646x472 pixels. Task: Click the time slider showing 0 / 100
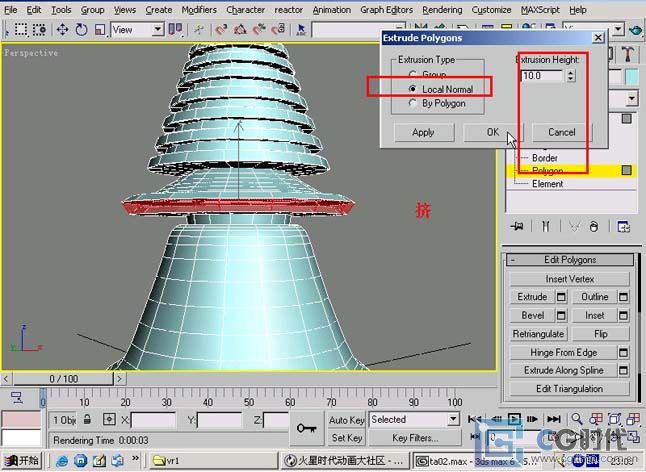64,379
